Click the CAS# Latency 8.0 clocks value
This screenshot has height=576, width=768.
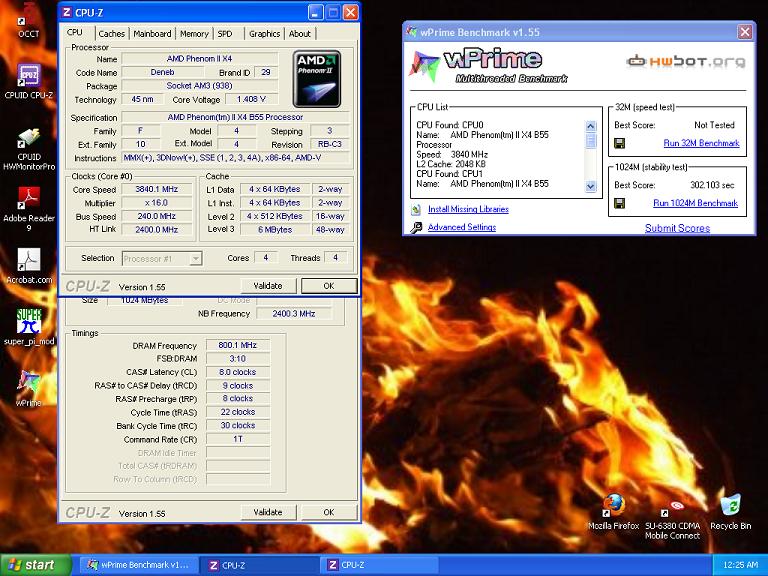238,372
